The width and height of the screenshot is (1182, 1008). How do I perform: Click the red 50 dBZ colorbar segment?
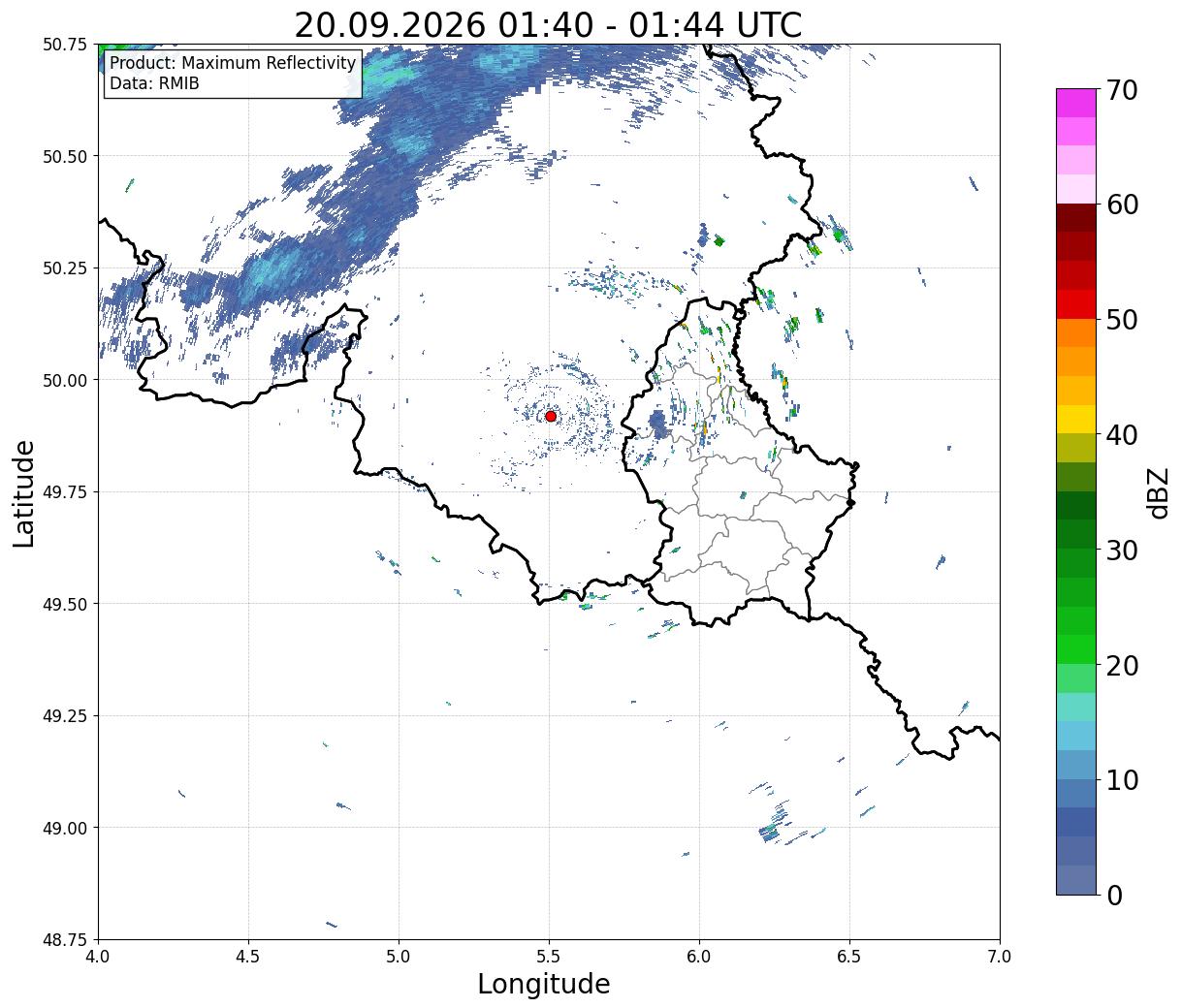(x=1076, y=304)
